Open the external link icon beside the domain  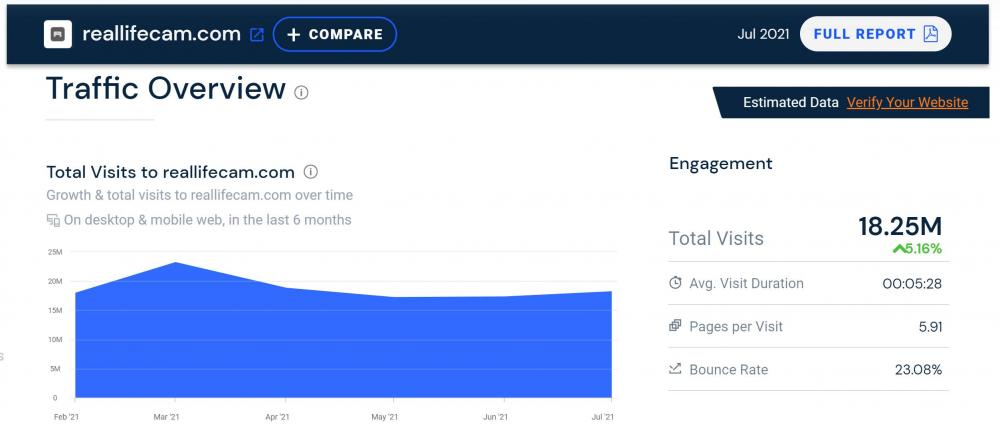click(257, 34)
